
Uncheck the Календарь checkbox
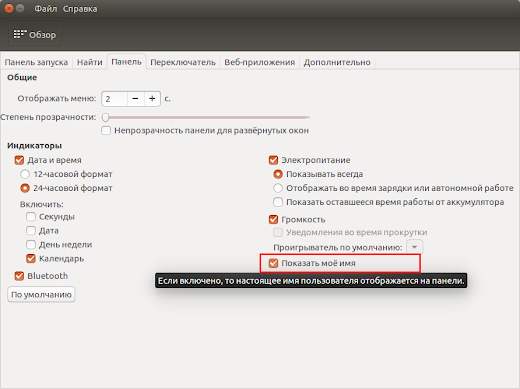[31, 259]
